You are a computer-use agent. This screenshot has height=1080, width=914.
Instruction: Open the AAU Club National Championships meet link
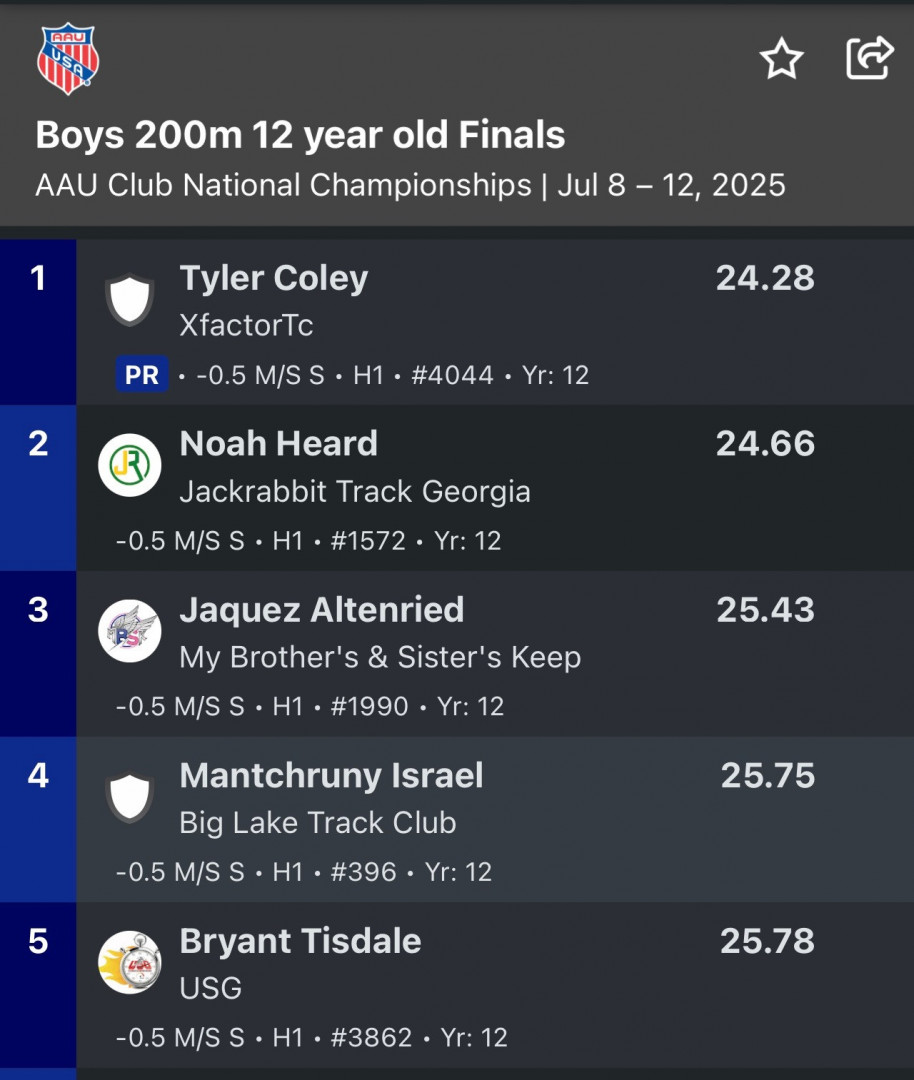click(x=283, y=185)
